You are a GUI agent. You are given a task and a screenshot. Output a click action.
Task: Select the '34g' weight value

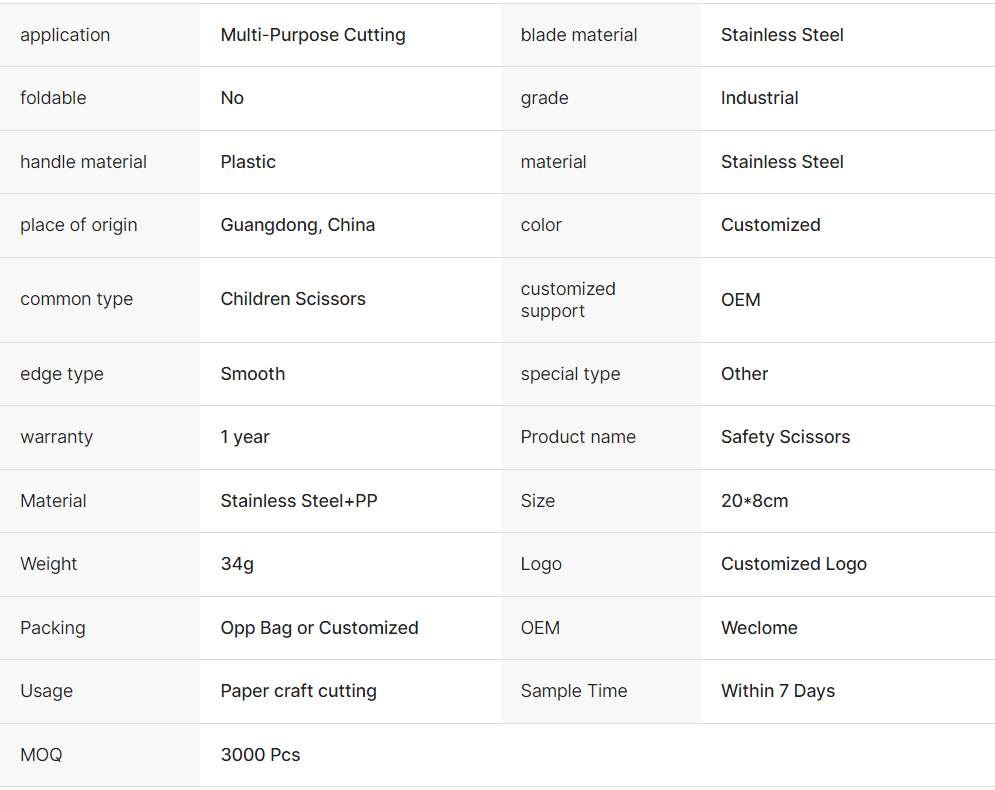point(237,564)
